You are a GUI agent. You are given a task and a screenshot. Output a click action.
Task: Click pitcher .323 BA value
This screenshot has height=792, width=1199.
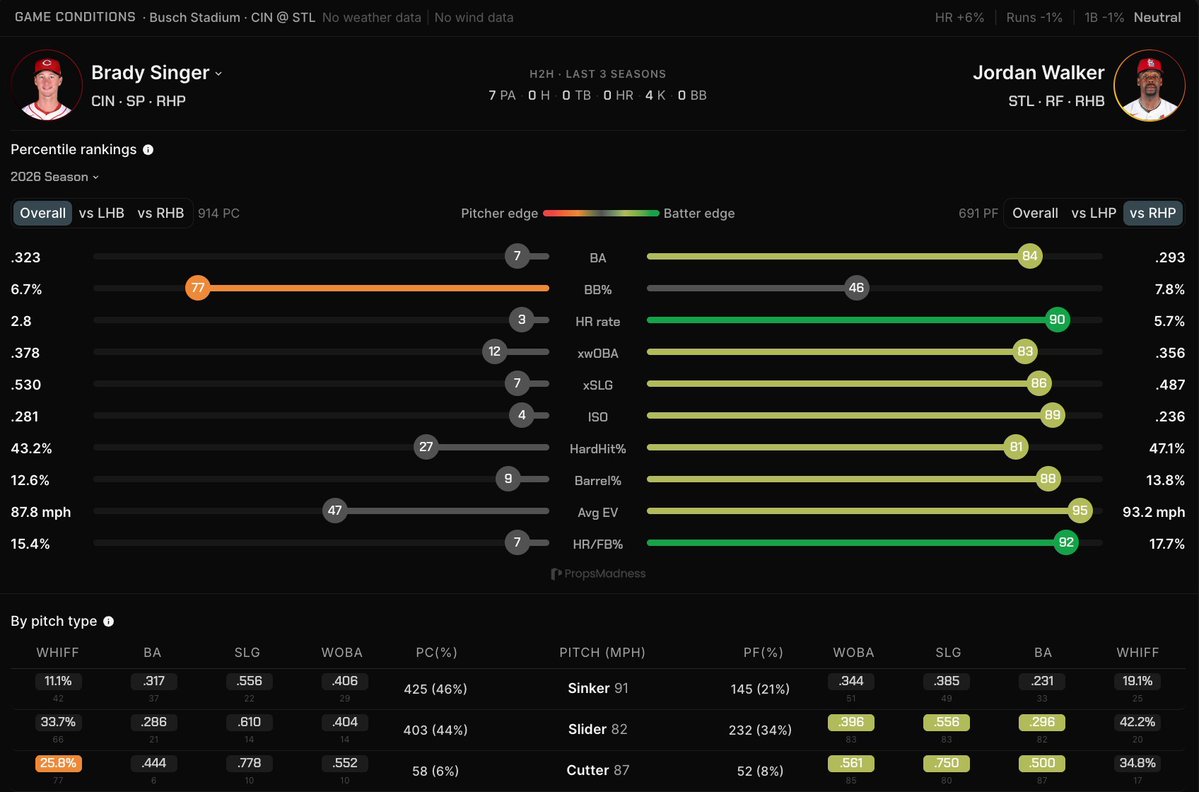(x=25, y=258)
